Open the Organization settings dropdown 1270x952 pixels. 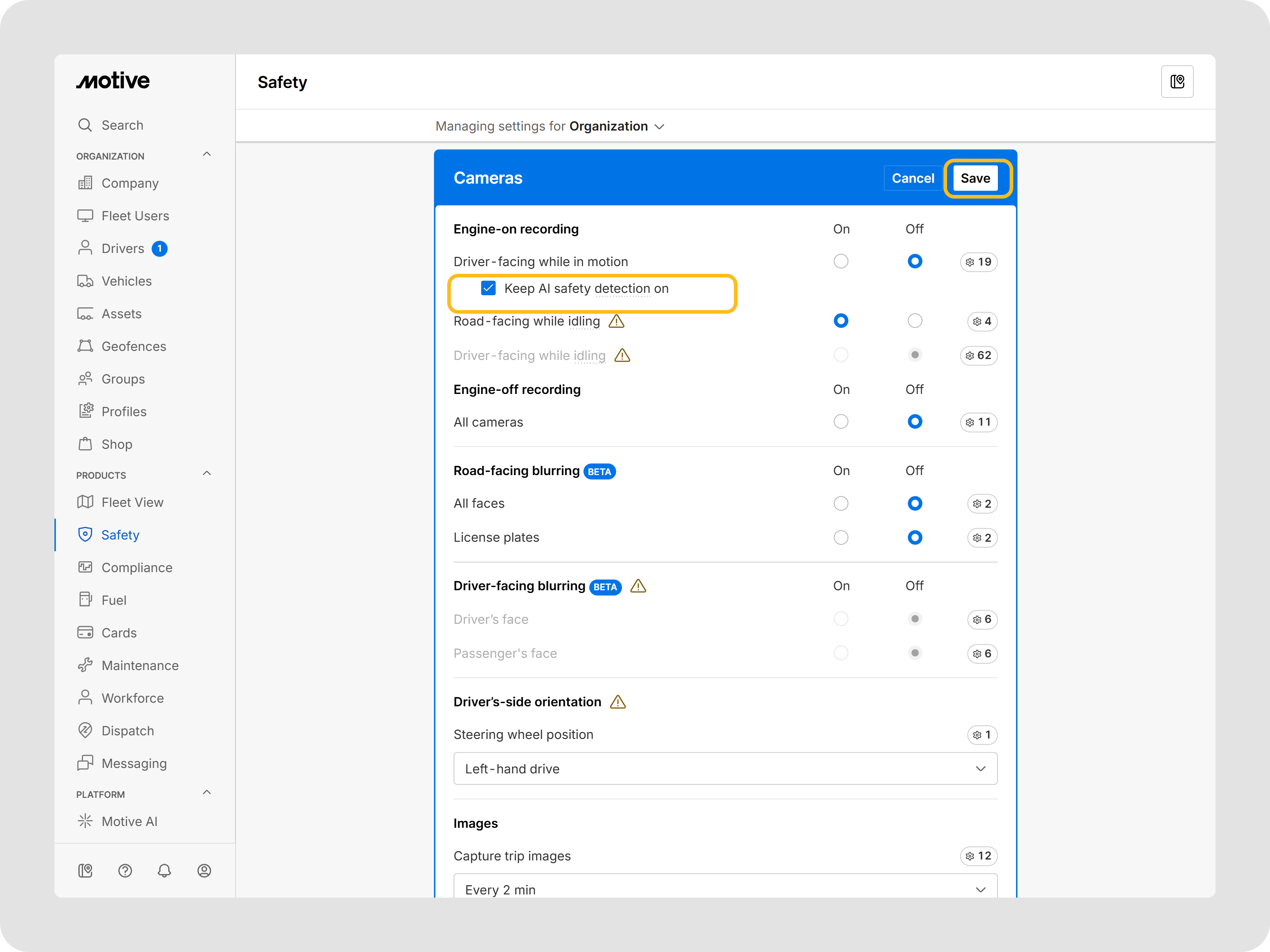pyautogui.click(x=616, y=126)
